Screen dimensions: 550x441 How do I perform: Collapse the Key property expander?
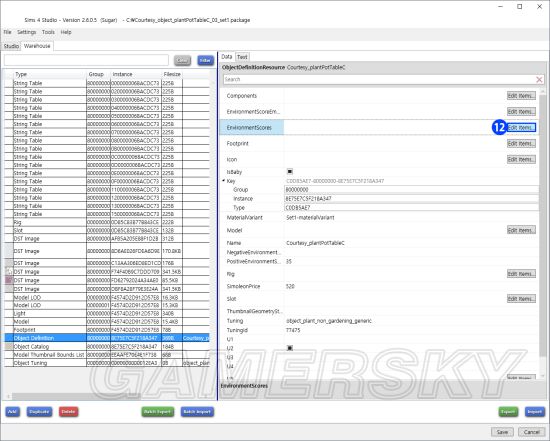click(223, 181)
